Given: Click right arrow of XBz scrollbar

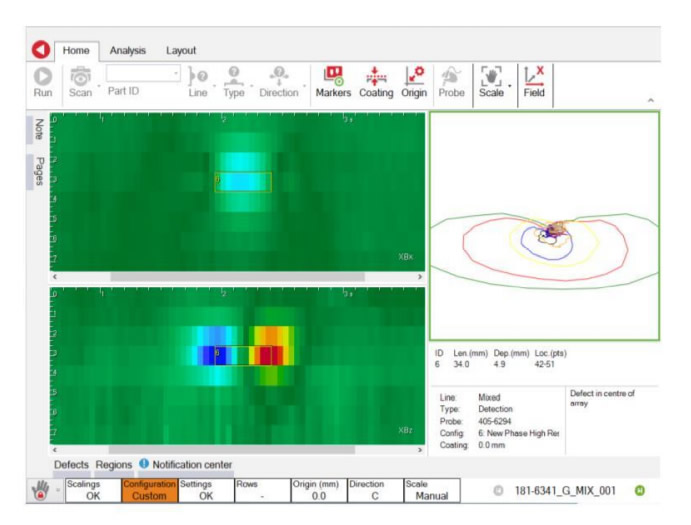Looking at the screenshot, I should [x=420, y=450].
